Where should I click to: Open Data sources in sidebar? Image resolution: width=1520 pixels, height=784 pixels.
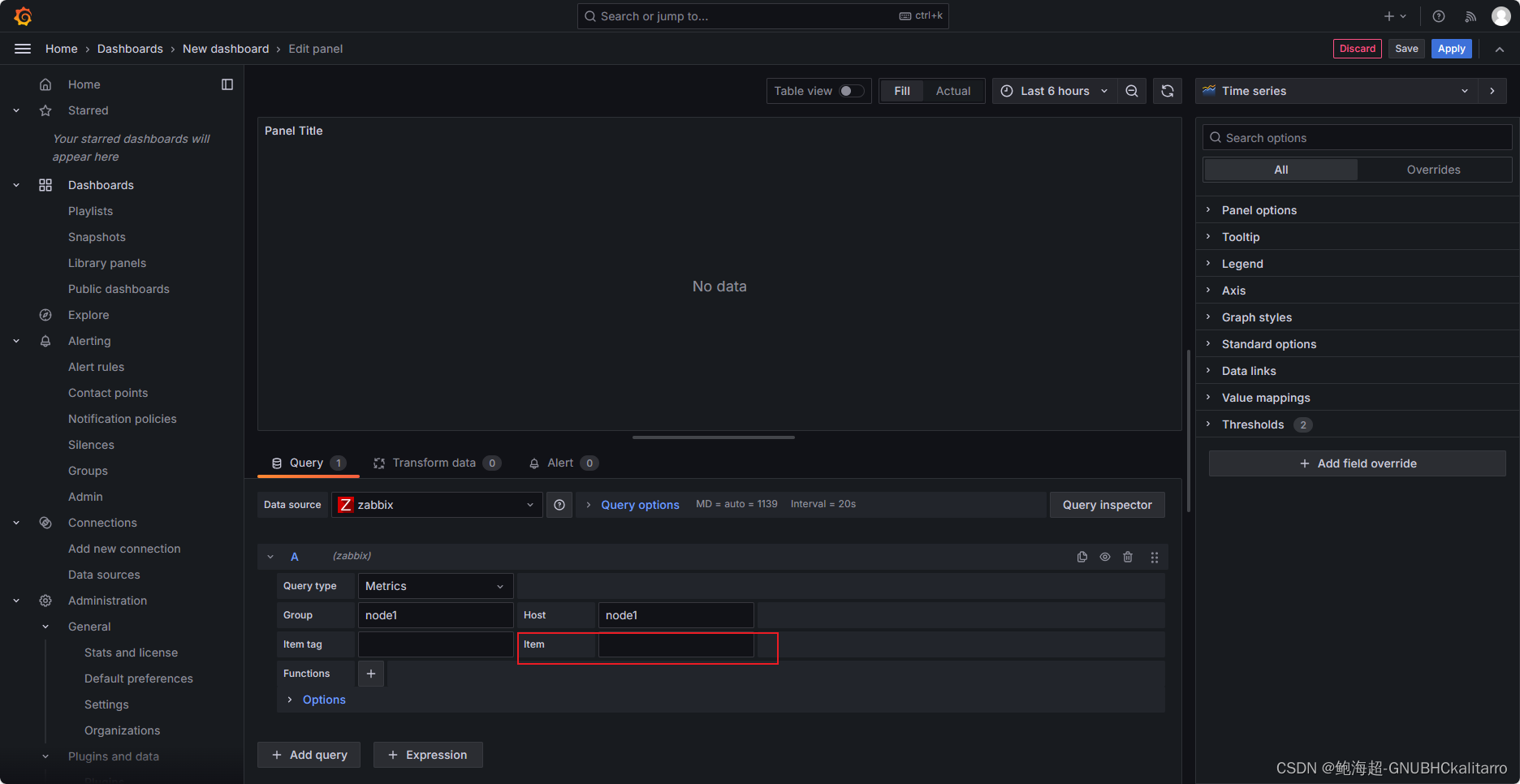104,575
